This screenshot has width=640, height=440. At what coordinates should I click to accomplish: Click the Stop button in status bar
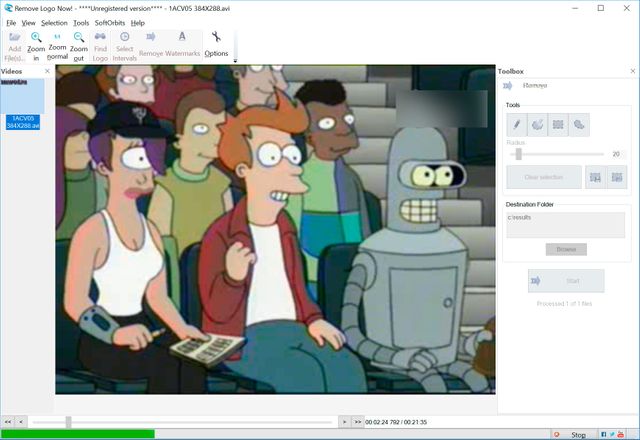577,434
